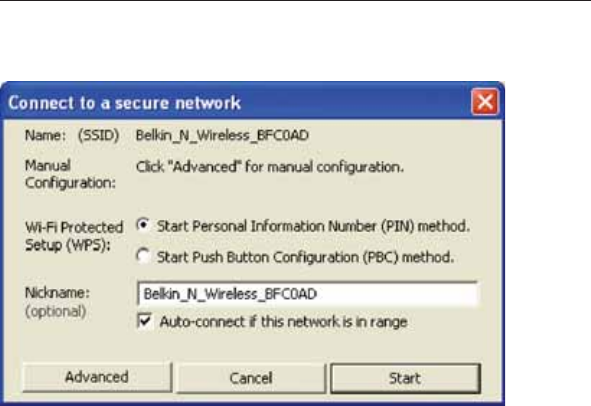Image resolution: width=591 pixels, height=406 pixels.
Task: Click into the Nickname text field
Action: pos(308,294)
